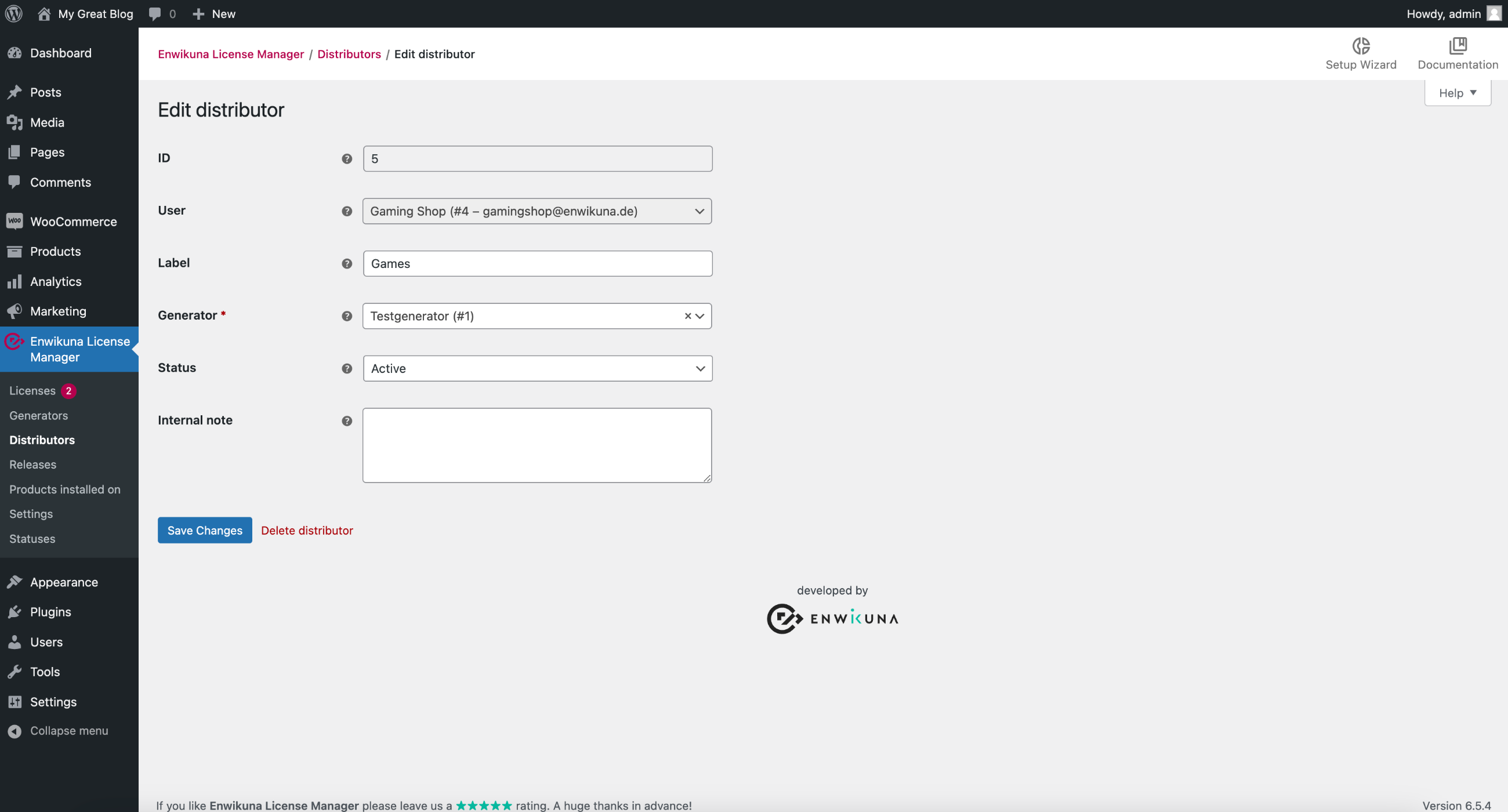Open the Distributors submenu item

(41, 439)
